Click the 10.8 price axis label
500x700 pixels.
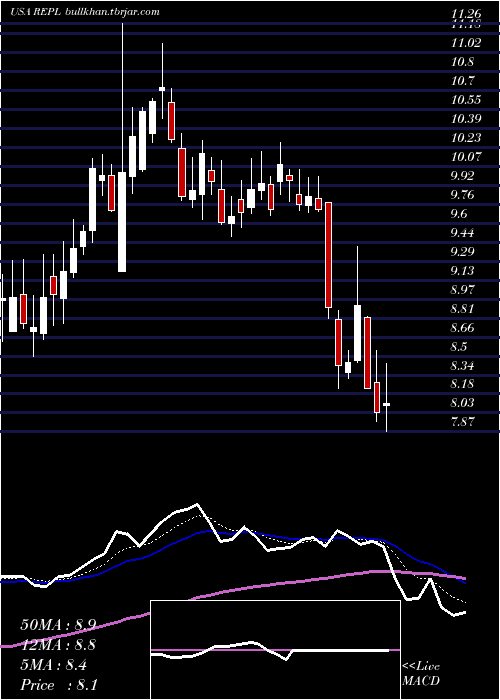point(462,62)
